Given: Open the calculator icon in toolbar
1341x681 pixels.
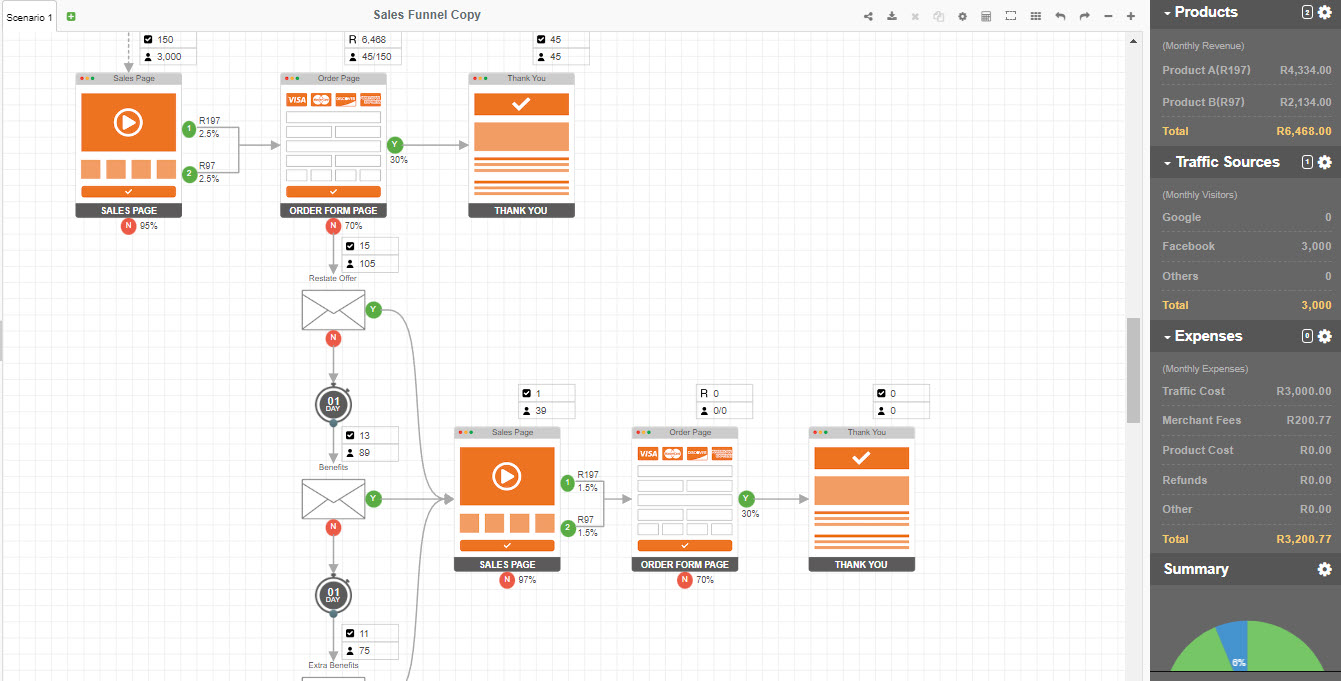Looking at the screenshot, I should pos(986,16).
